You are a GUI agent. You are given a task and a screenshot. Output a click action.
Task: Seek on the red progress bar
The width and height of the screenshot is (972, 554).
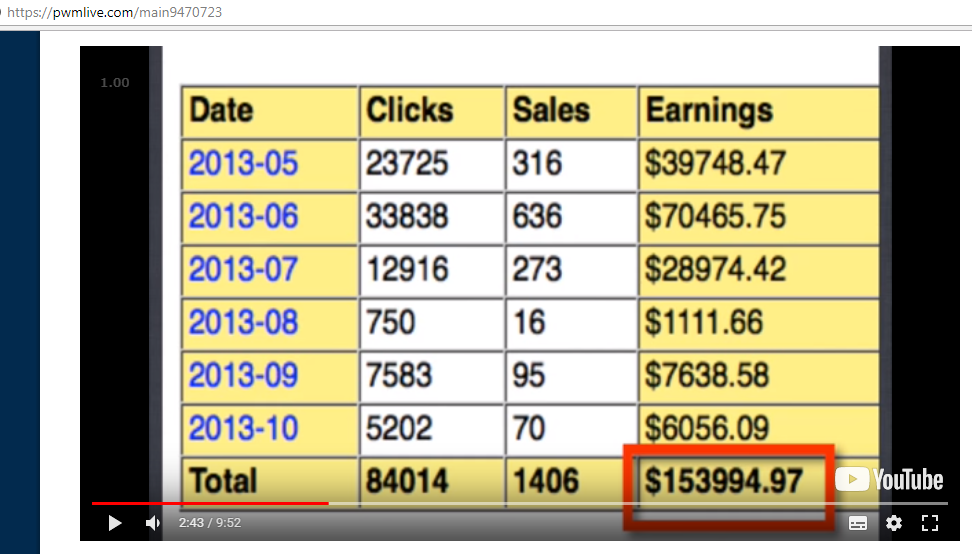pyautogui.click(x=210, y=503)
